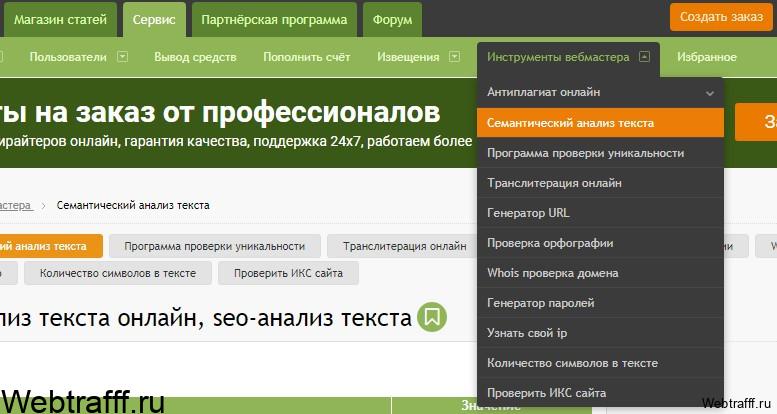The height and width of the screenshot is (414, 777).
Task: Click Инструменты вебмастера menu header
Action: point(558,57)
